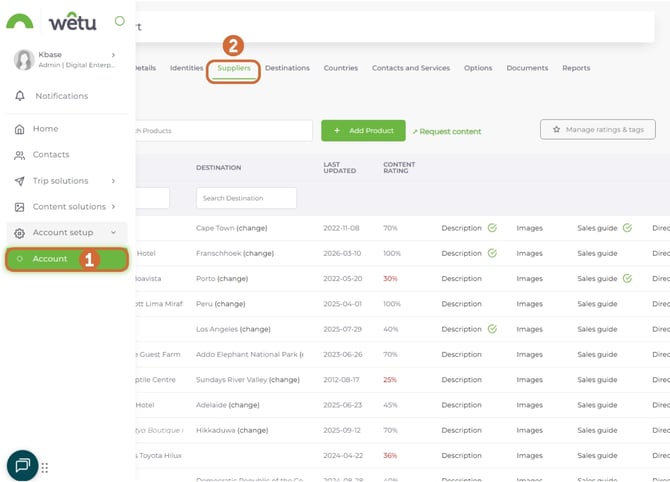Click the Search Destination input field

(x=246, y=198)
